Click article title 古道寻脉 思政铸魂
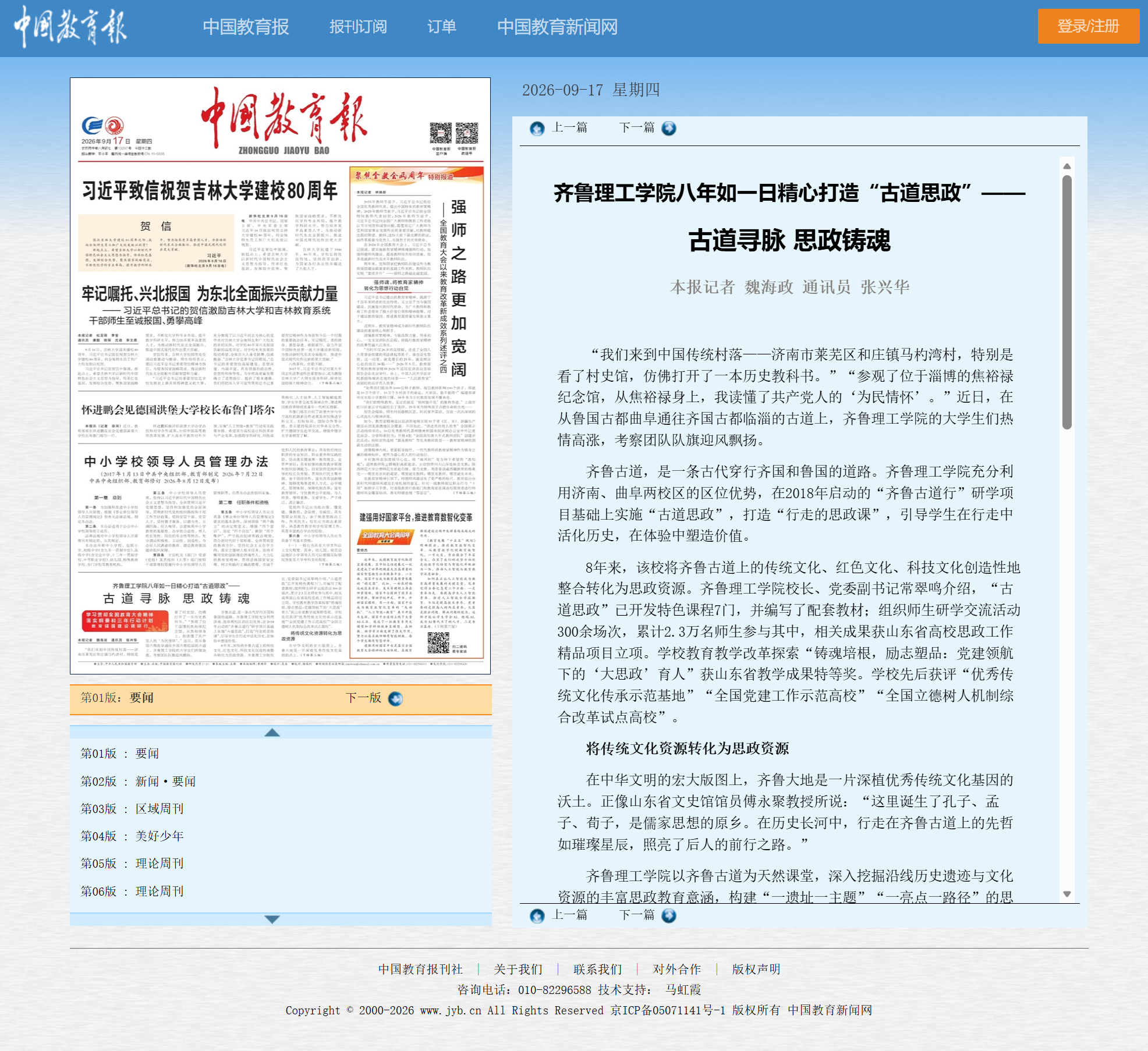Viewport: 1148px width, 1051px height. point(789,240)
